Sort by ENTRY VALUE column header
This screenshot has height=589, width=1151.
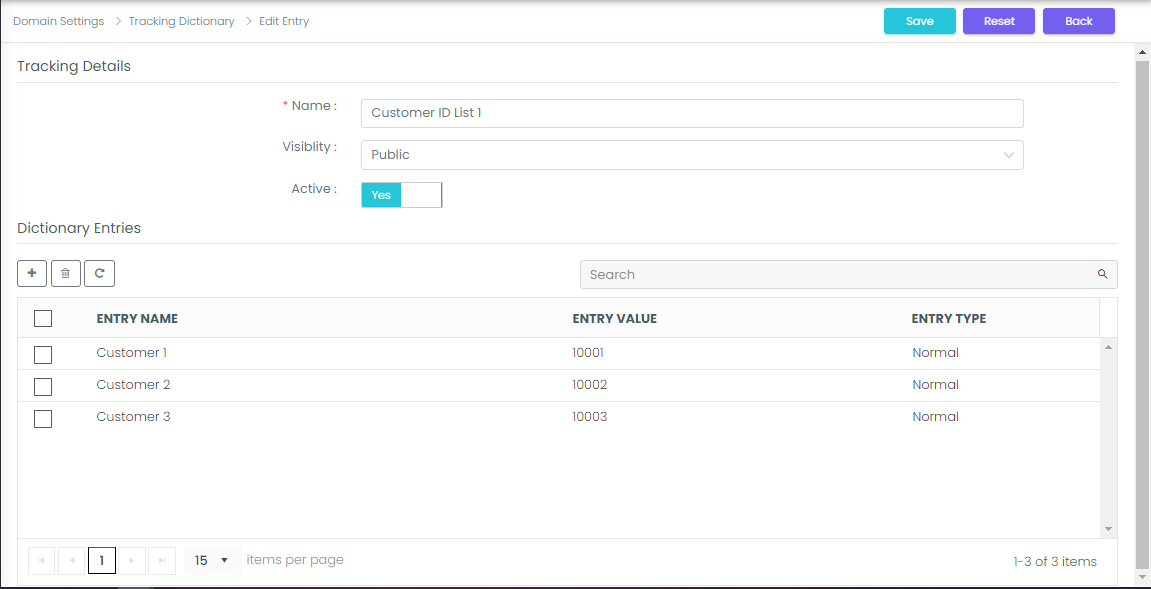[x=614, y=319]
